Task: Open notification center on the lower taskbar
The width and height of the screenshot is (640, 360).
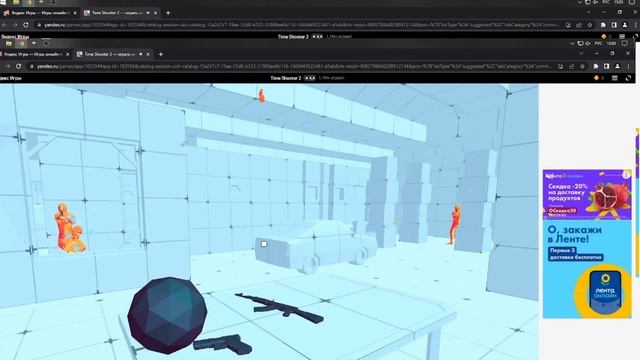Action: click(624, 43)
